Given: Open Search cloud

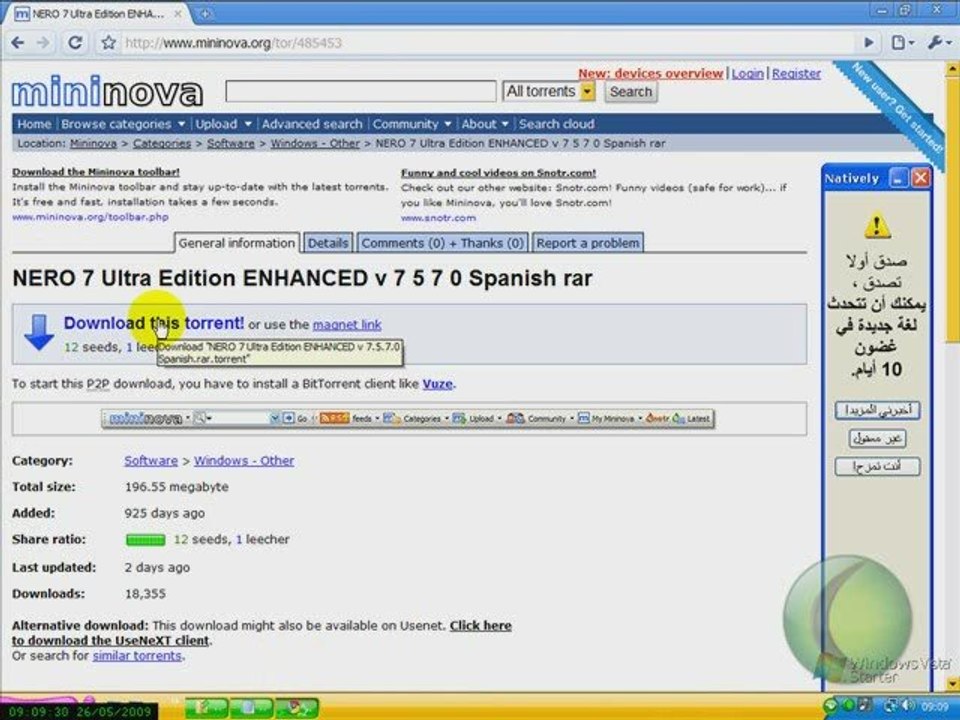Looking at the screenshot, I should coord(557,124).
